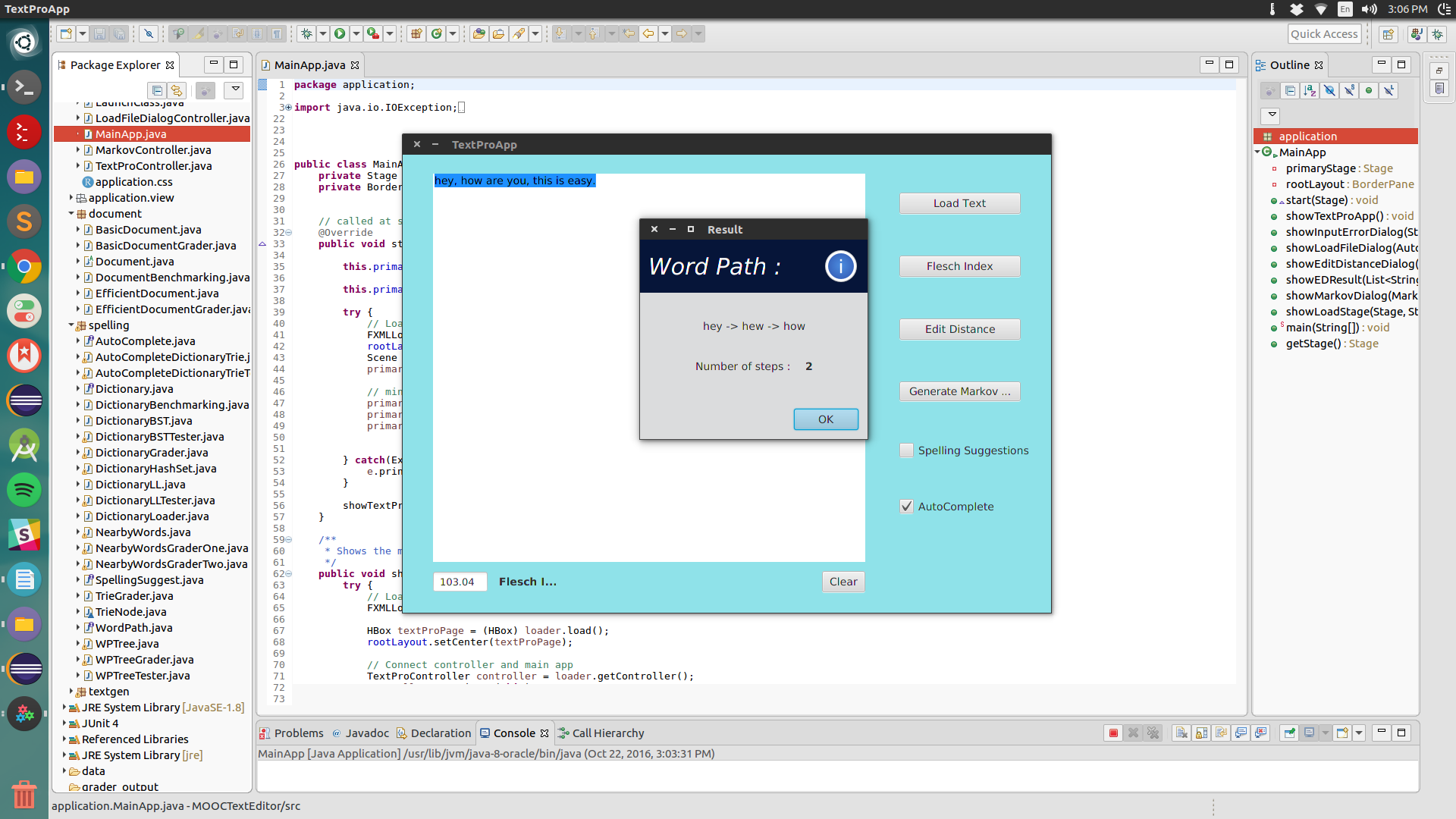Click the Flesch Index button
This screenshot has height=819, width=1456.
point(959,266)
